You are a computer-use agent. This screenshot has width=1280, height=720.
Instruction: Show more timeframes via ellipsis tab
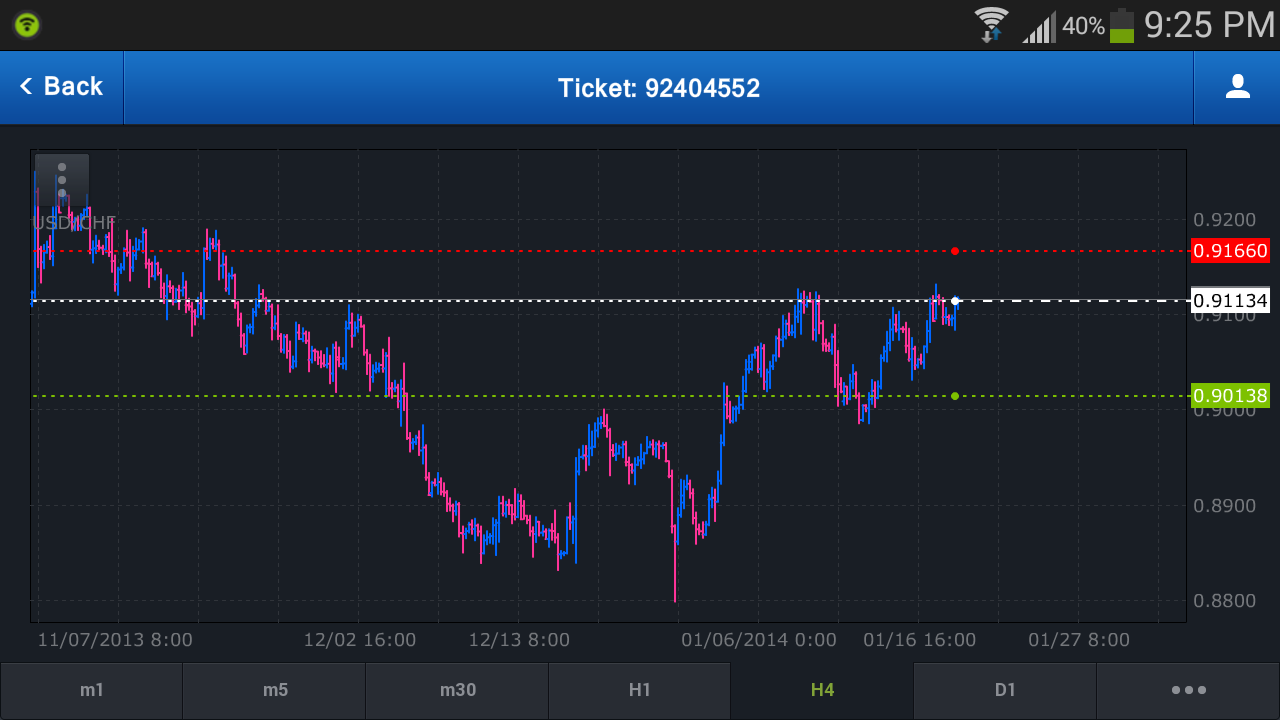coord(1188,690)
